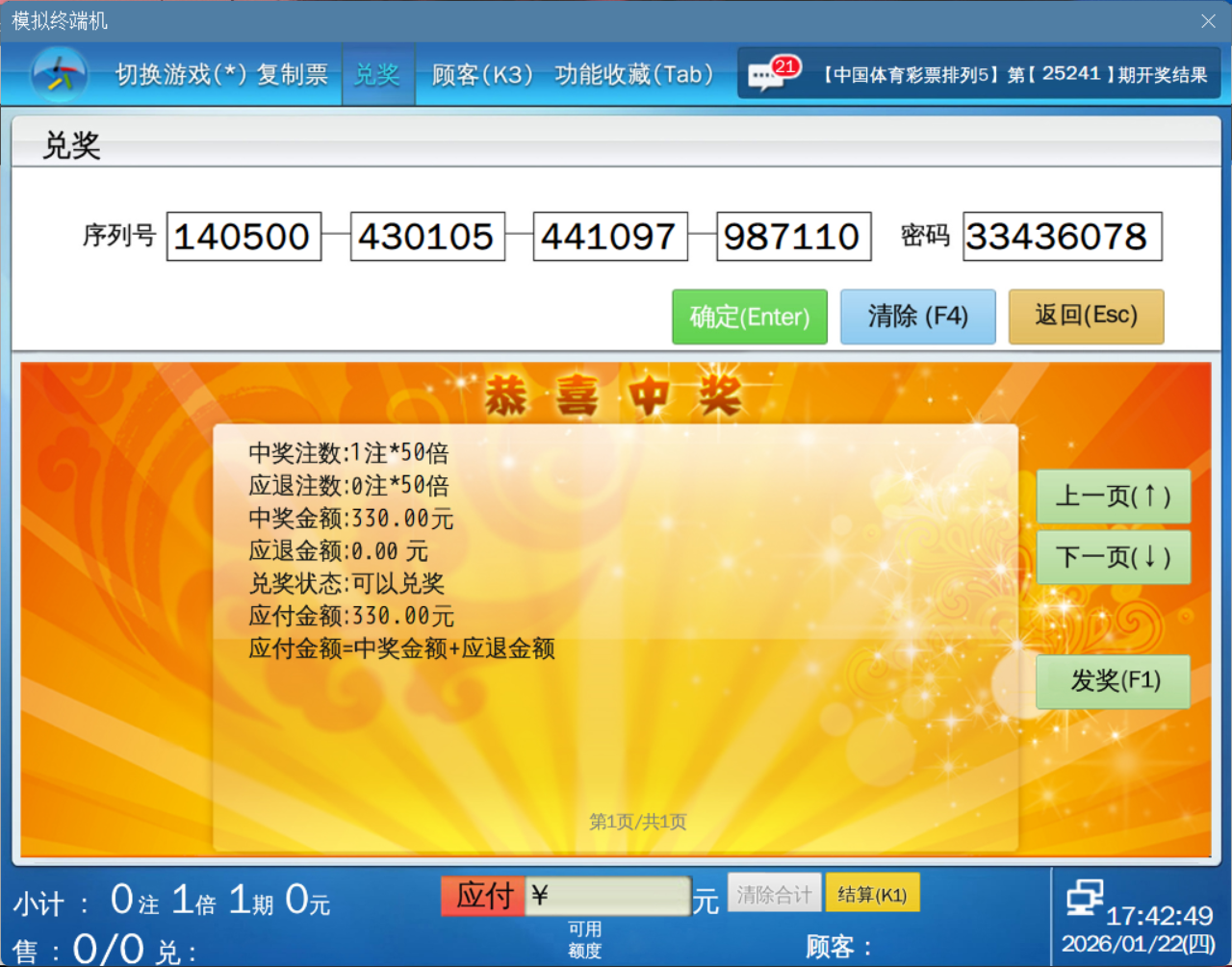
Task: Open the 切换游戏(*) menu
Action: tap(181, 74)
